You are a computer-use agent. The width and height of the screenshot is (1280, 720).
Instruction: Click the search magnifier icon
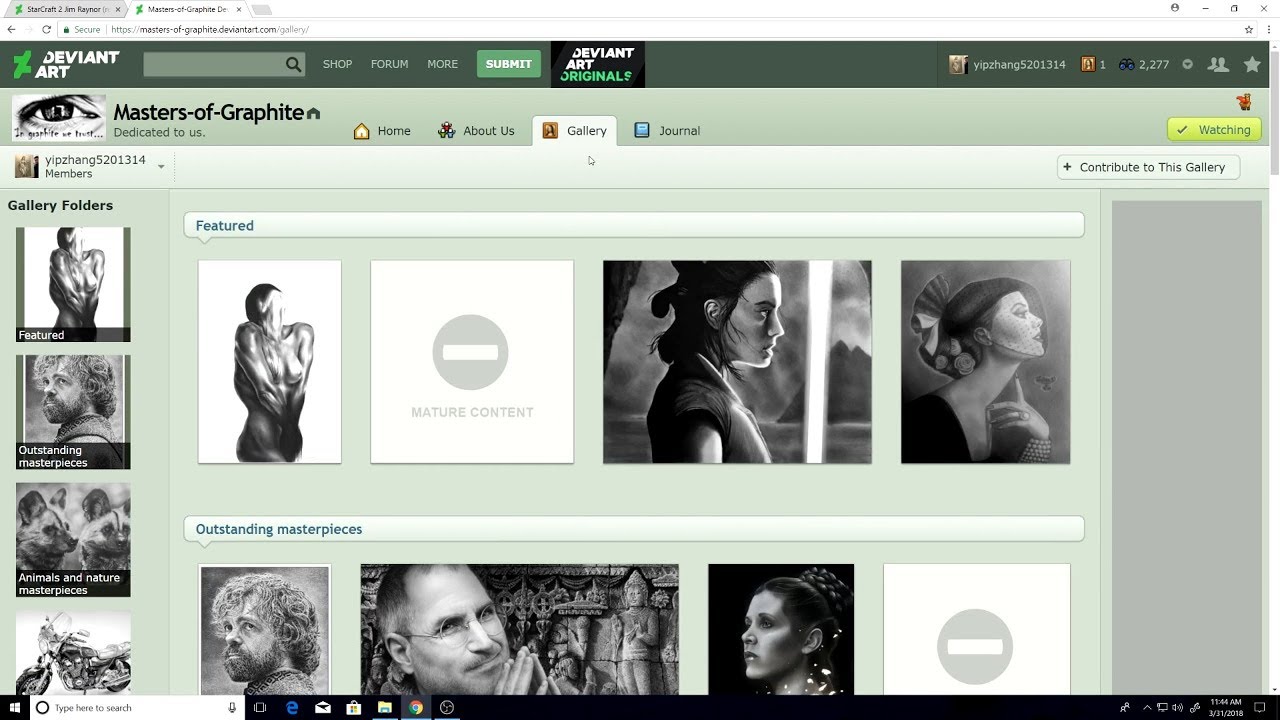[x=293, y=64]
